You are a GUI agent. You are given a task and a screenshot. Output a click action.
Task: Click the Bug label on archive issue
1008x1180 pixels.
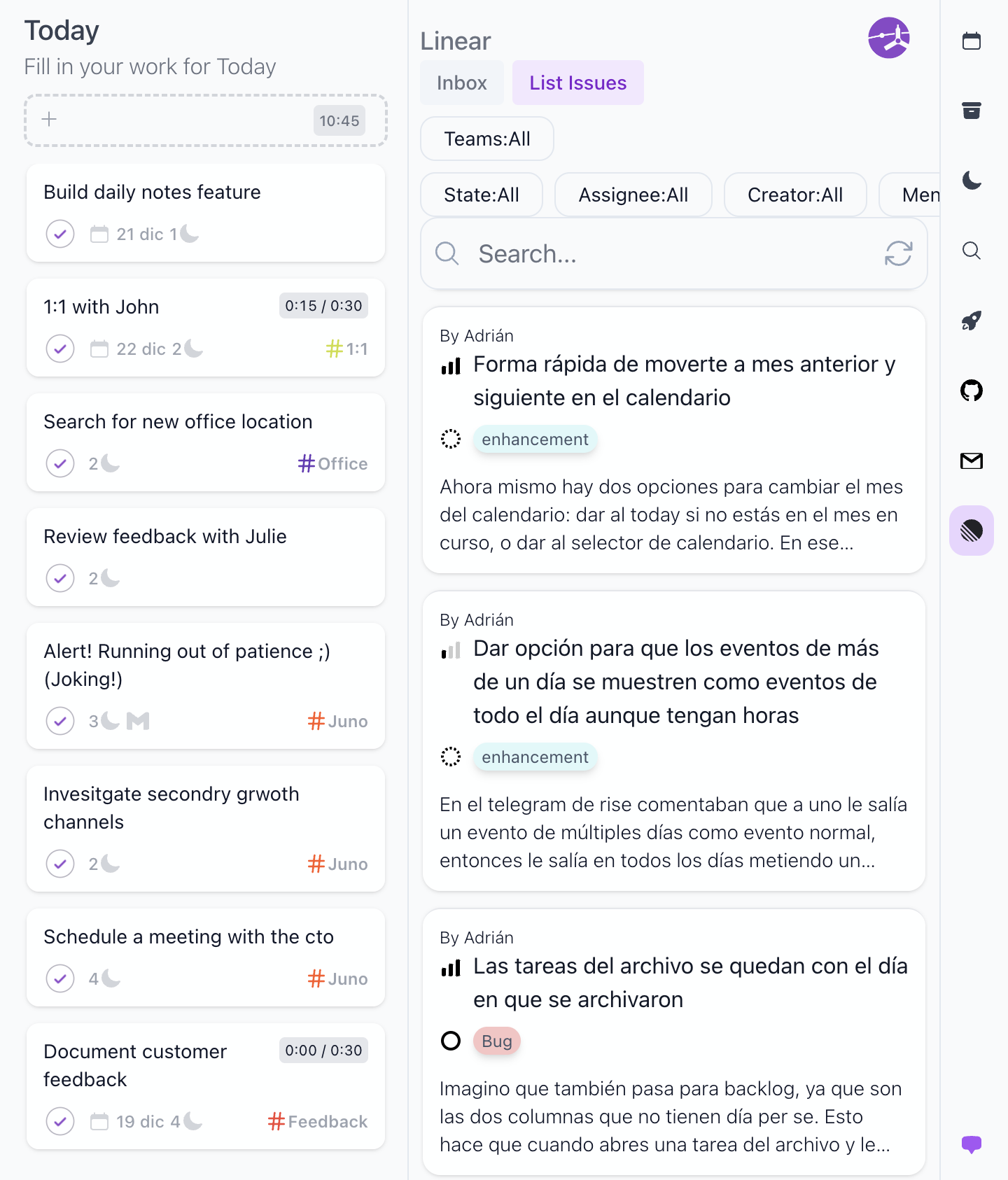tap(496, 1041)
